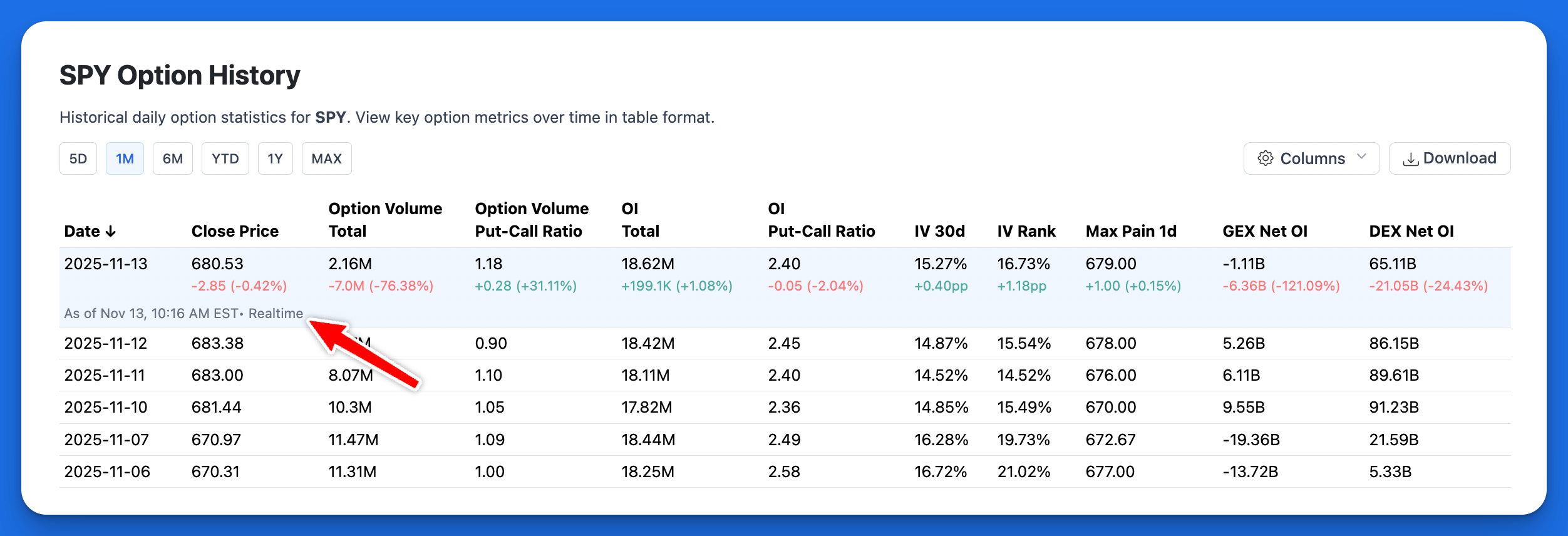Switch to the 6M time range
Screen dimensions: 1568x536
pos(173,158)
